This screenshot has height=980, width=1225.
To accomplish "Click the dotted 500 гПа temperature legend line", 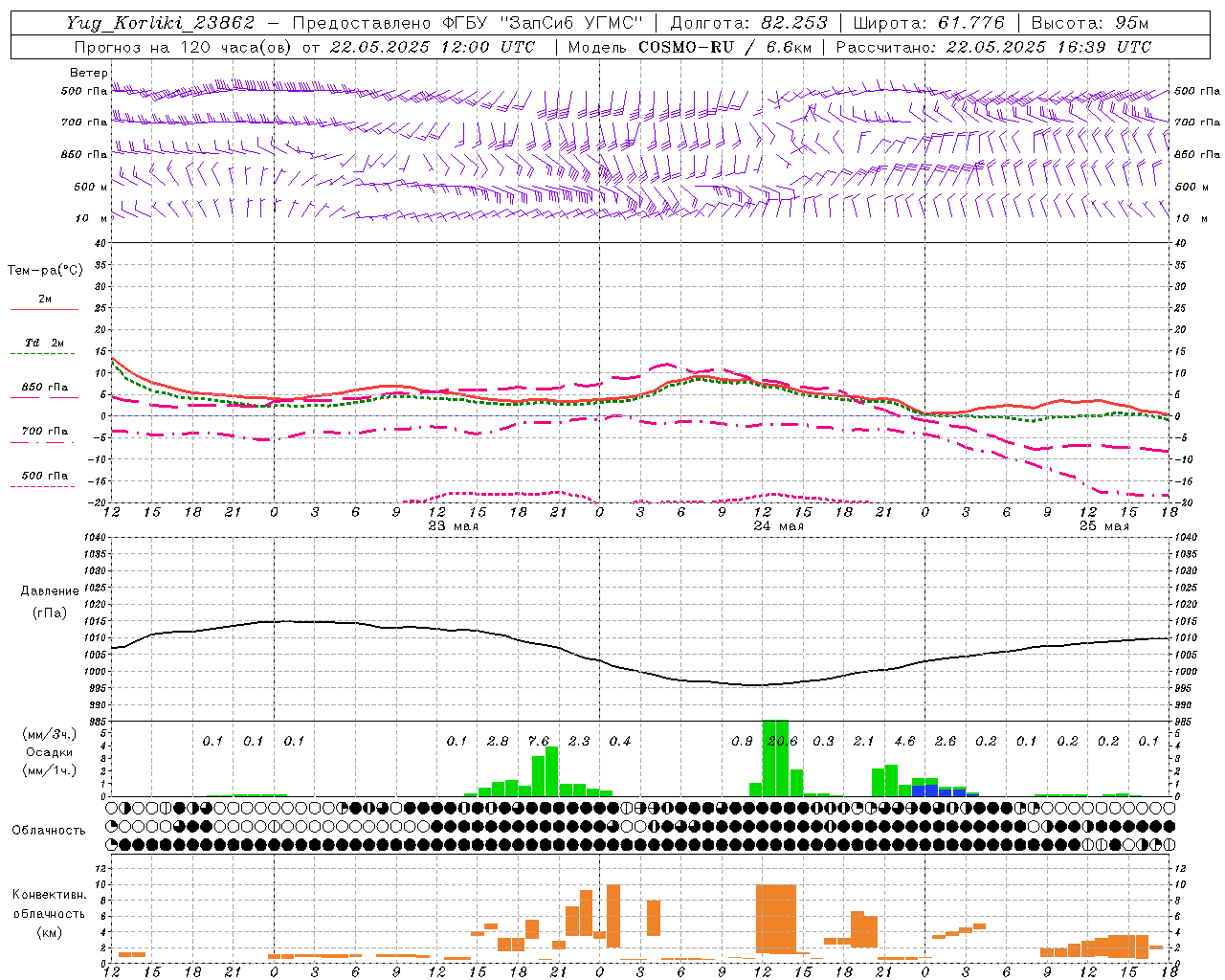I will 43,486.
